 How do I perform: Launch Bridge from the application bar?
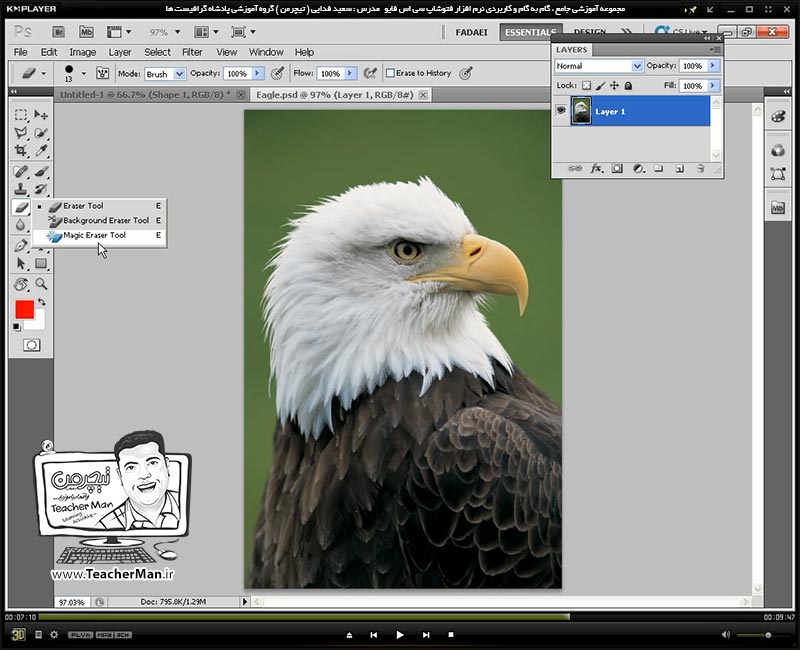tap(59, 32)
